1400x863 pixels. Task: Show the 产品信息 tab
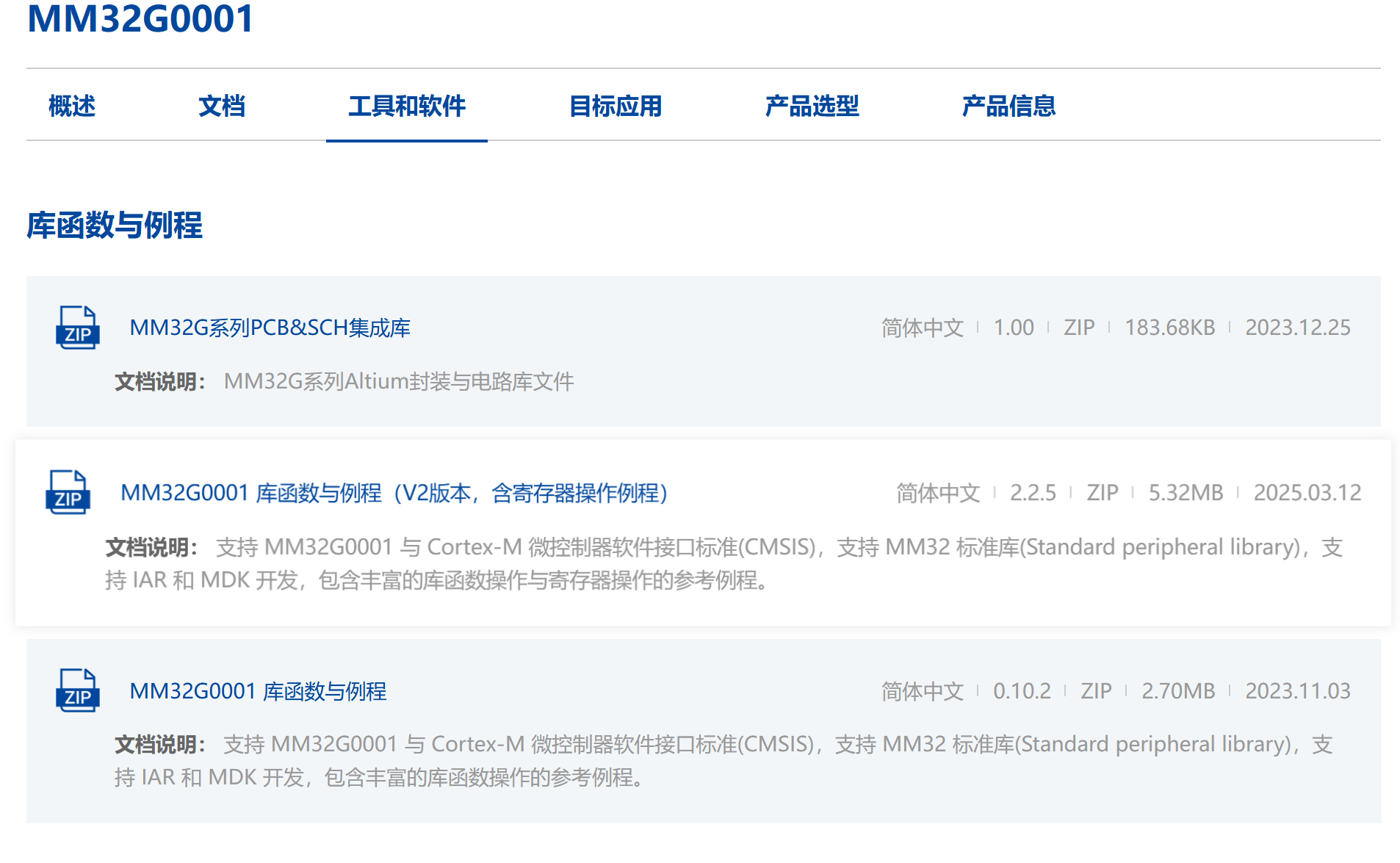(1008, 106)
